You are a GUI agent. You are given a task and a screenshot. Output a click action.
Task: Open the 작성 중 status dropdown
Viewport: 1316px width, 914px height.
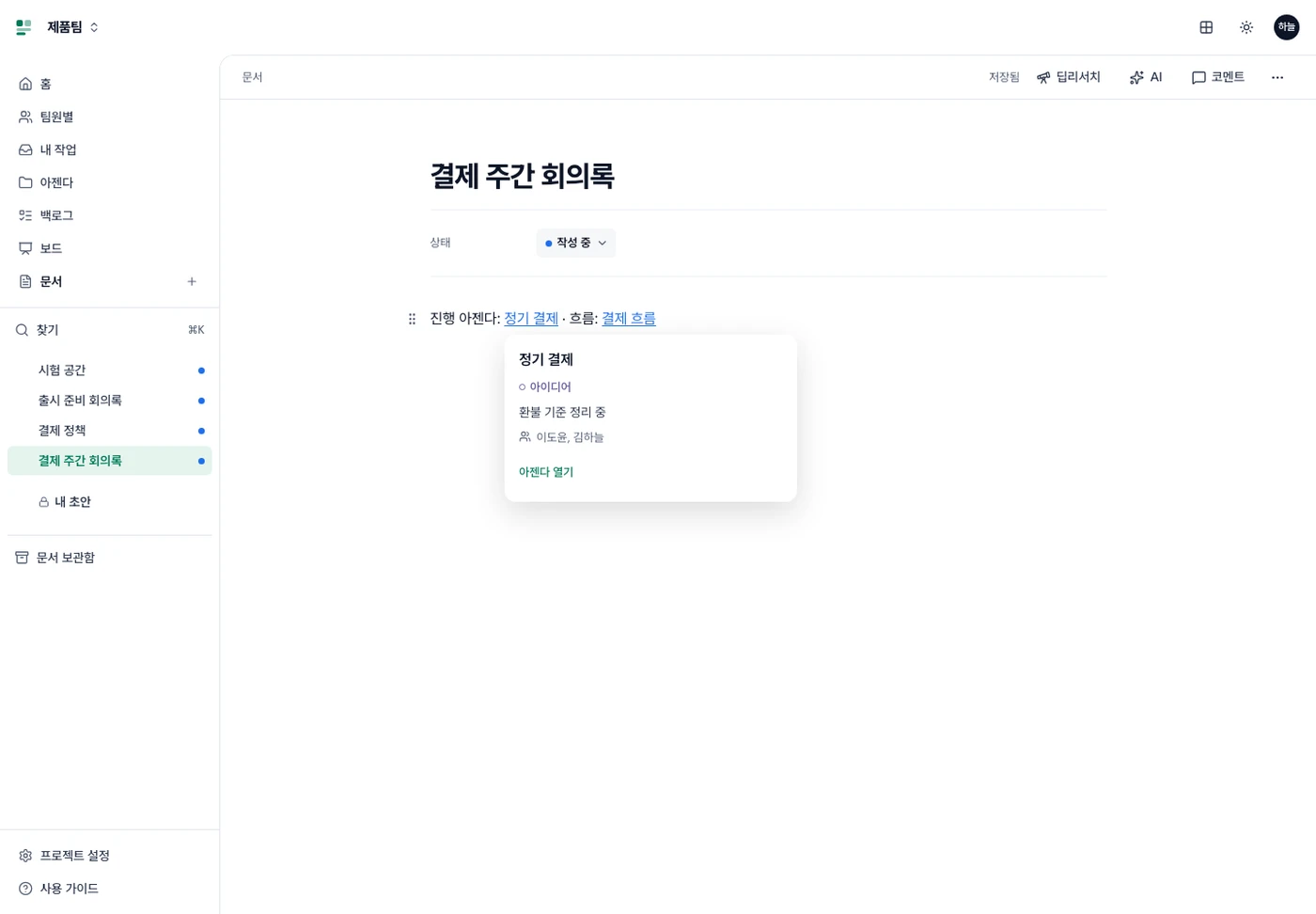(576, 243)
